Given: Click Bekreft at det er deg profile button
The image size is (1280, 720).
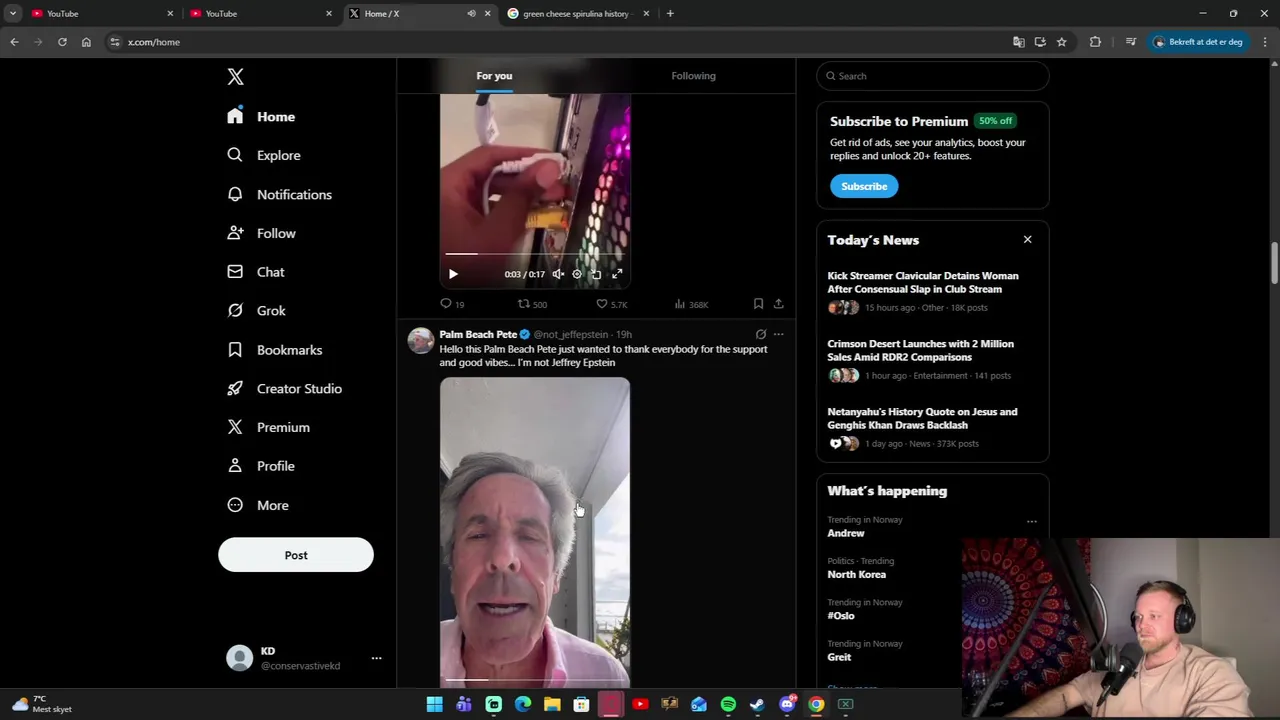Looking at the screenshot, I should pos(1198,42).
